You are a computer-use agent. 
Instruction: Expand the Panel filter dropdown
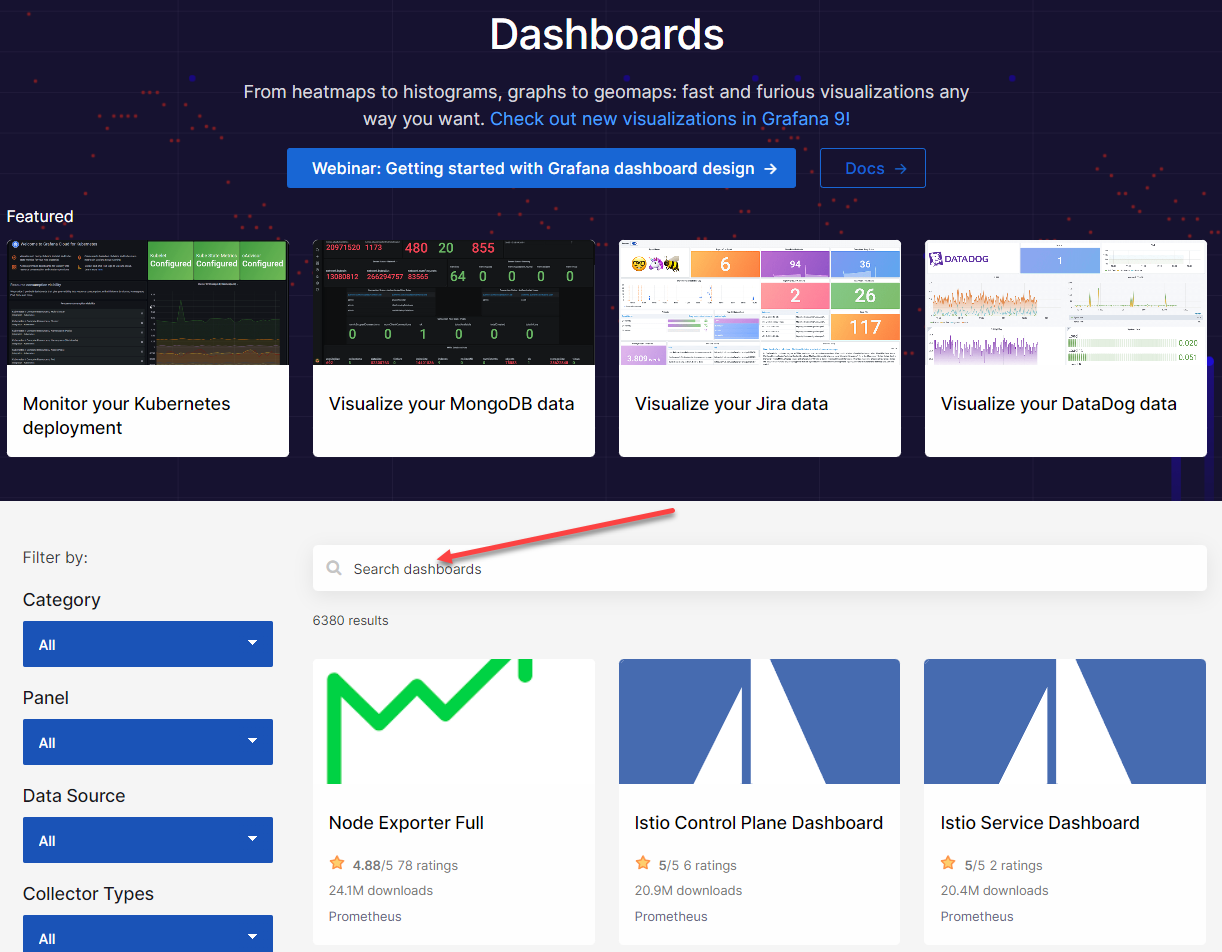pos(148,742)
